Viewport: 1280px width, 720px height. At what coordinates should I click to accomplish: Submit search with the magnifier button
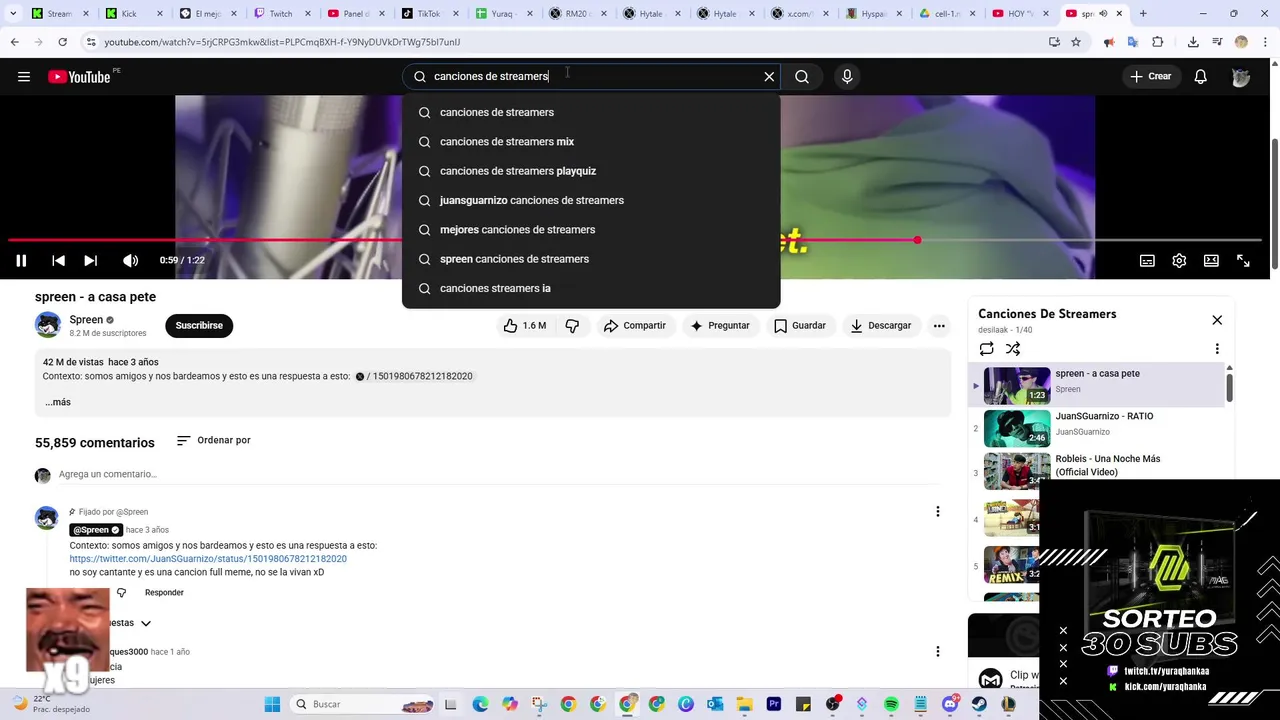(802, 77)
